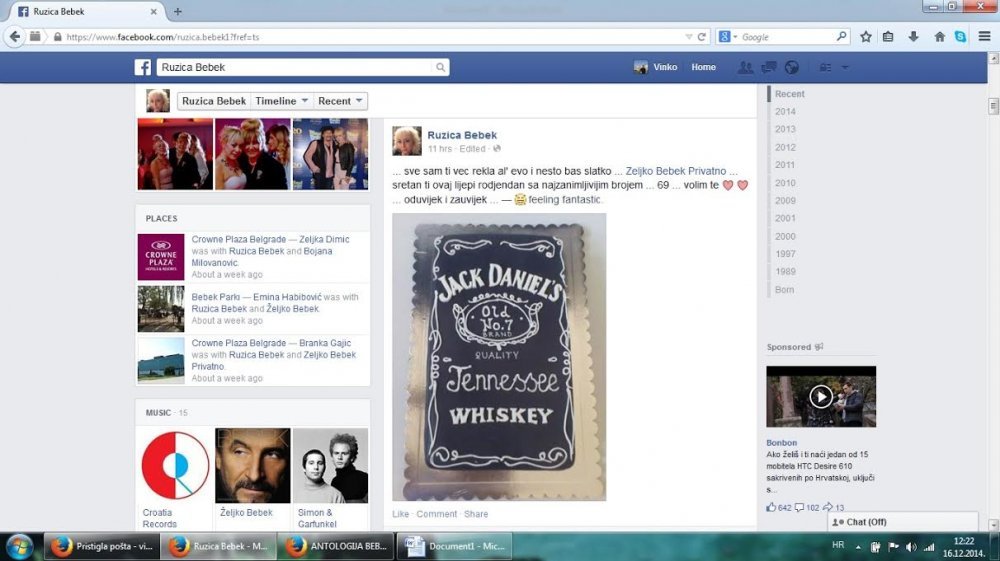
Task: Click the Windows Start button
Action: (20, 546)
